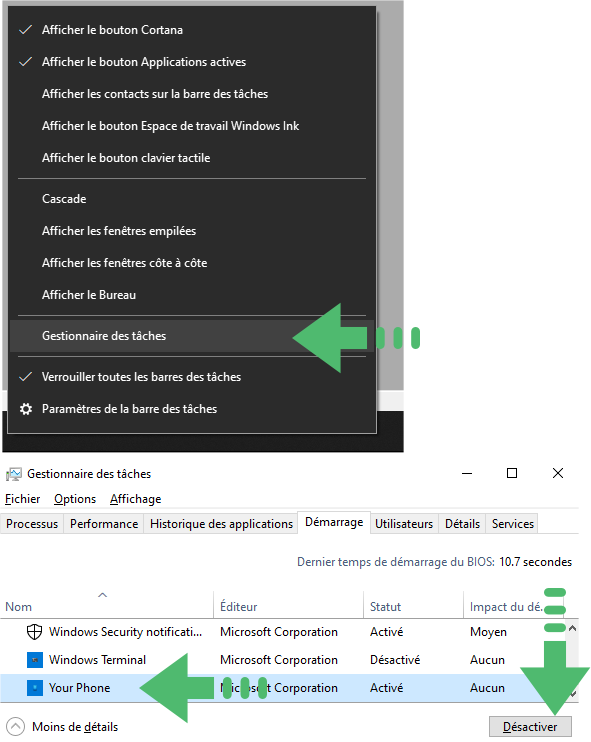
Task: Click Activé status of Windows Security
Action: [x=387, y=632]
